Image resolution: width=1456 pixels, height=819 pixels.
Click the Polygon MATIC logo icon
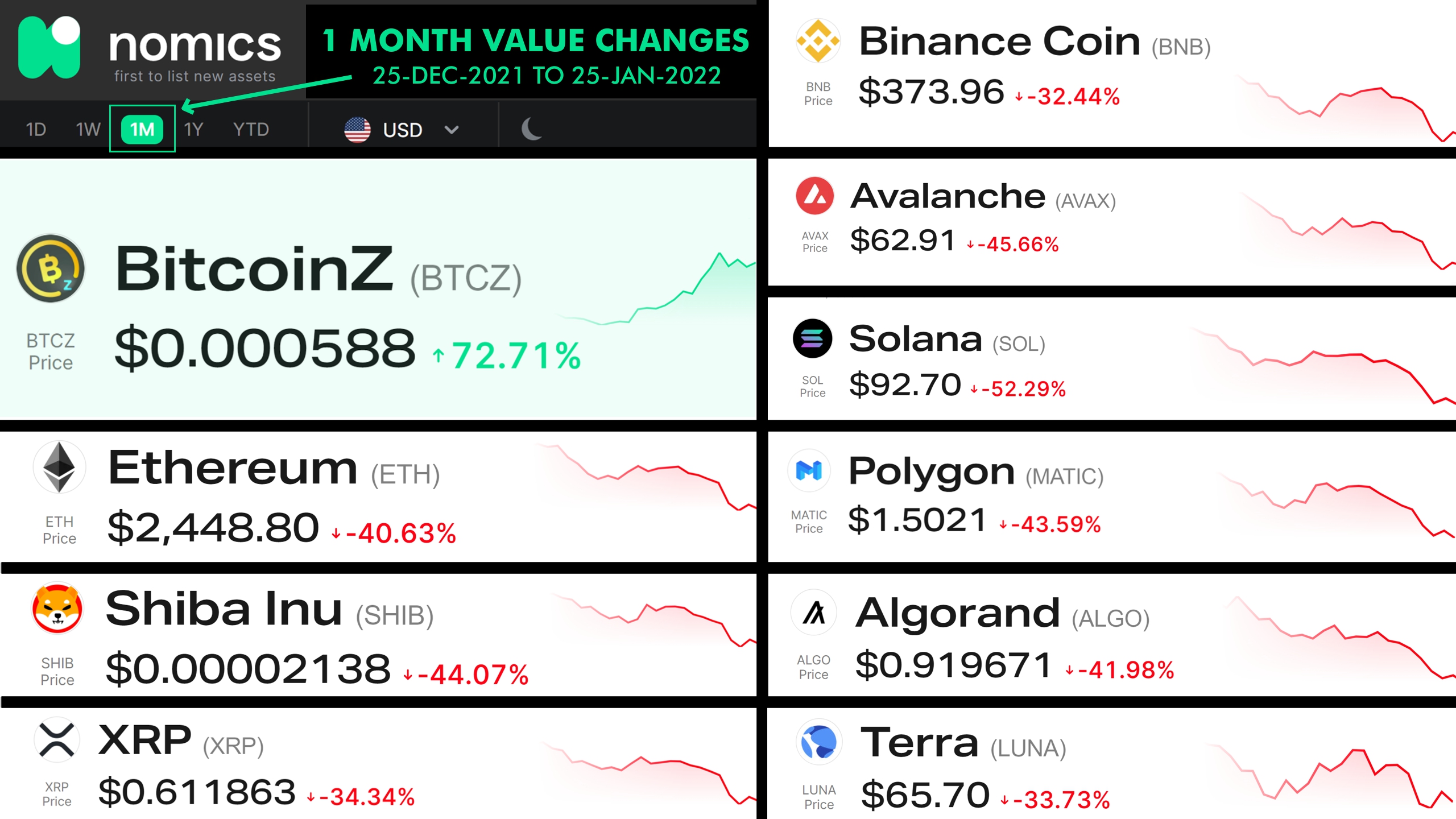(809, 470)
